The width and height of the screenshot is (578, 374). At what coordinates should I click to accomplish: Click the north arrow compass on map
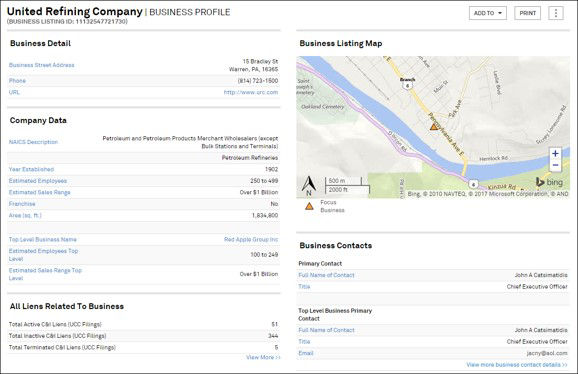coord(309,185)
